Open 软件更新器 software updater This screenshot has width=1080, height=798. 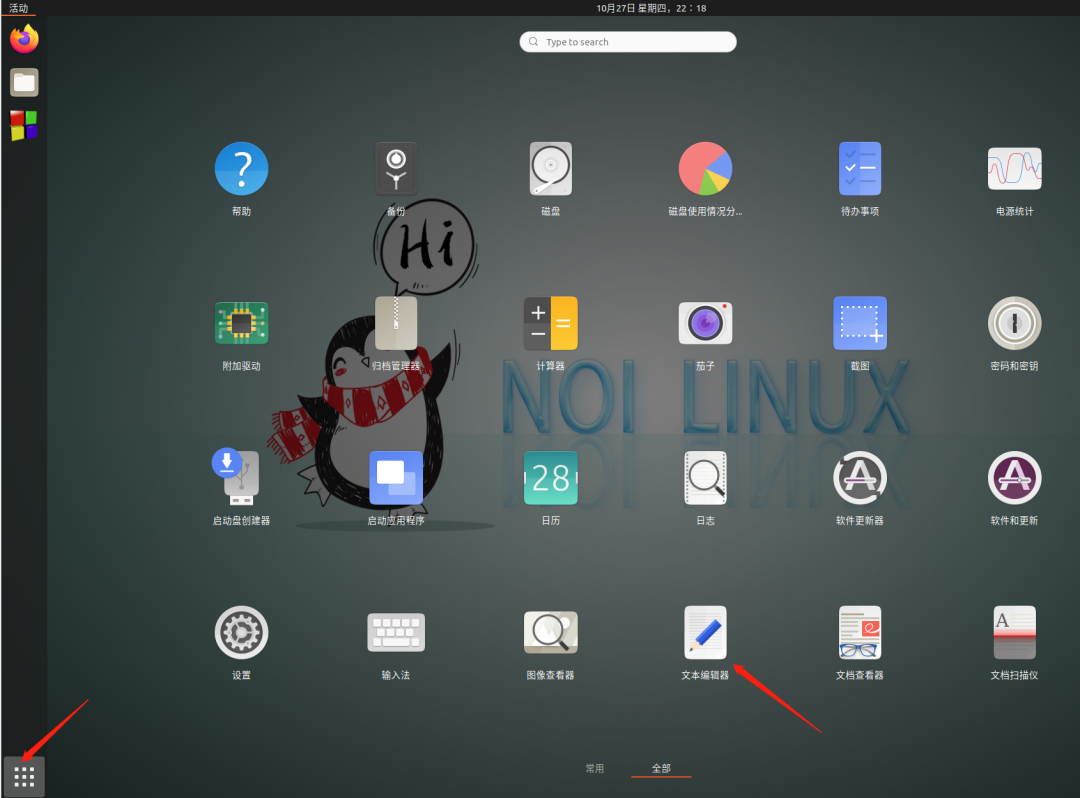(860, 478)
